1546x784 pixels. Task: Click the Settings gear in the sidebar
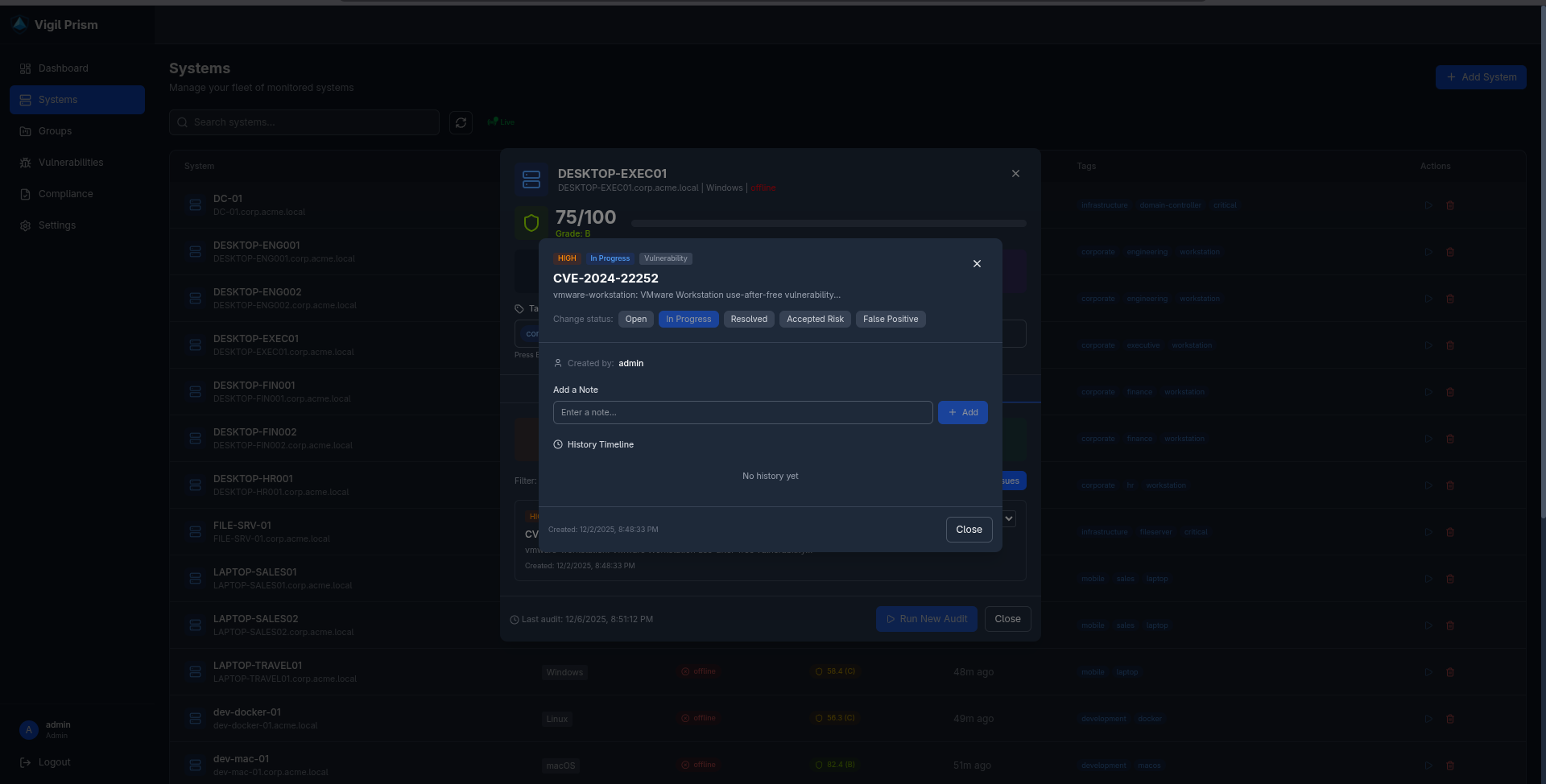(24, 225)
